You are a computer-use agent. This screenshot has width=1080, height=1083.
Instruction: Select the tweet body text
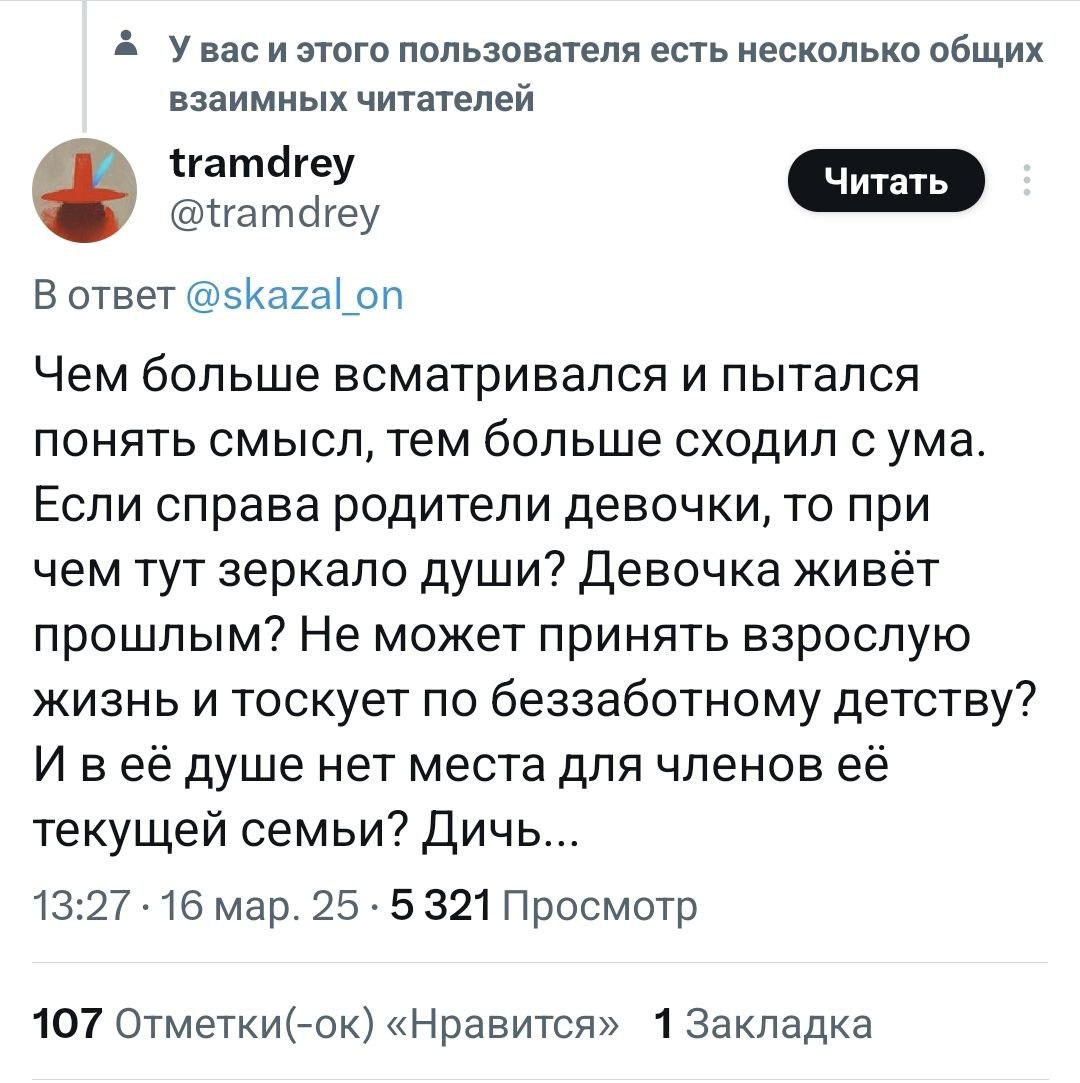[x=535, y=602]
